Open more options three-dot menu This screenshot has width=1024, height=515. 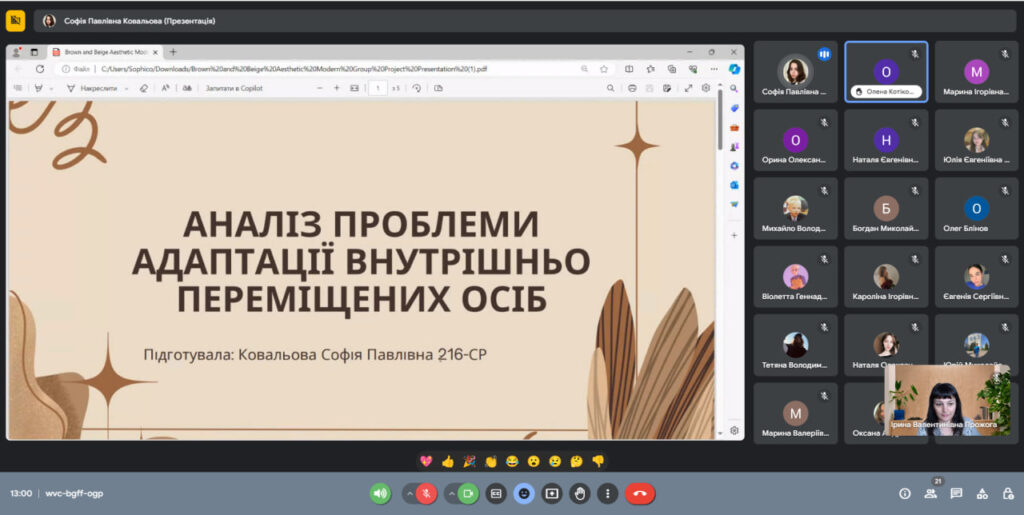coord(607,493)
